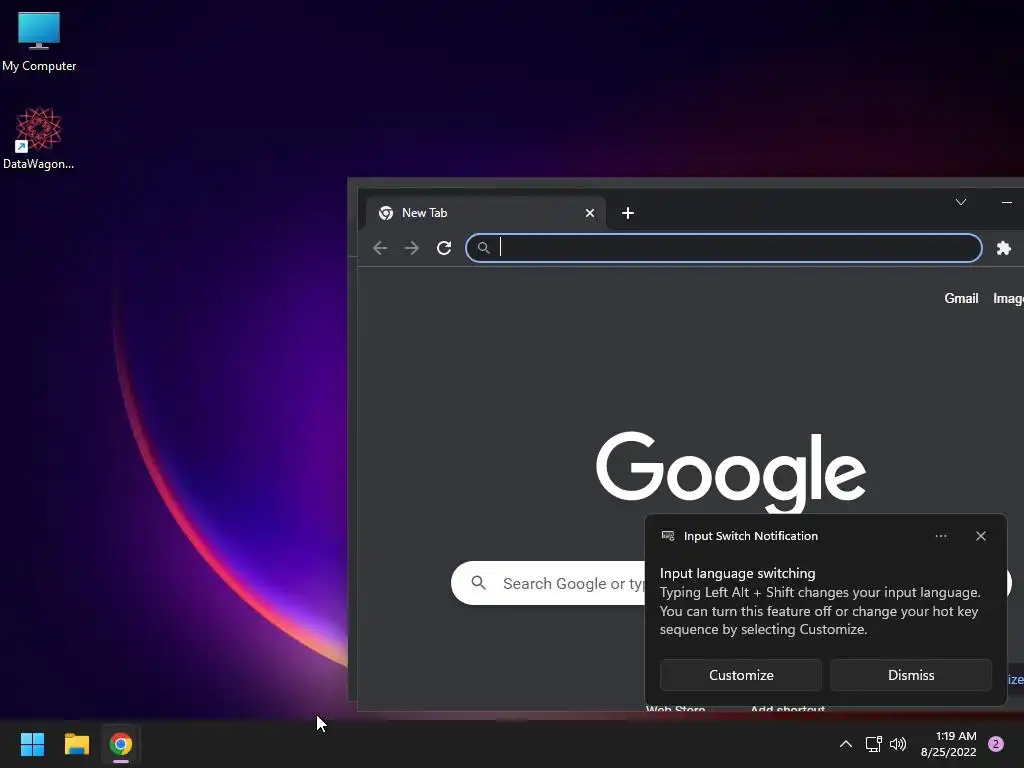This screenshot has height=768, width=1024.
Task: Reload the current Chrome page
Action: pos(444,248)
